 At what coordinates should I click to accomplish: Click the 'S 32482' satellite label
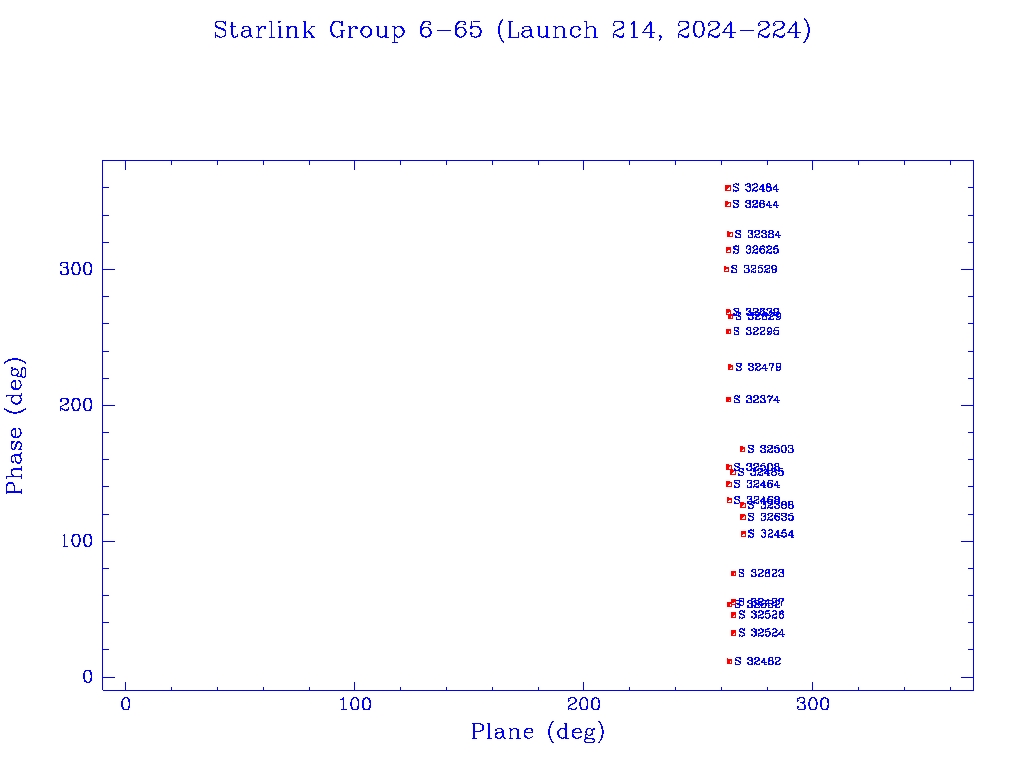[x=758, y=662]
